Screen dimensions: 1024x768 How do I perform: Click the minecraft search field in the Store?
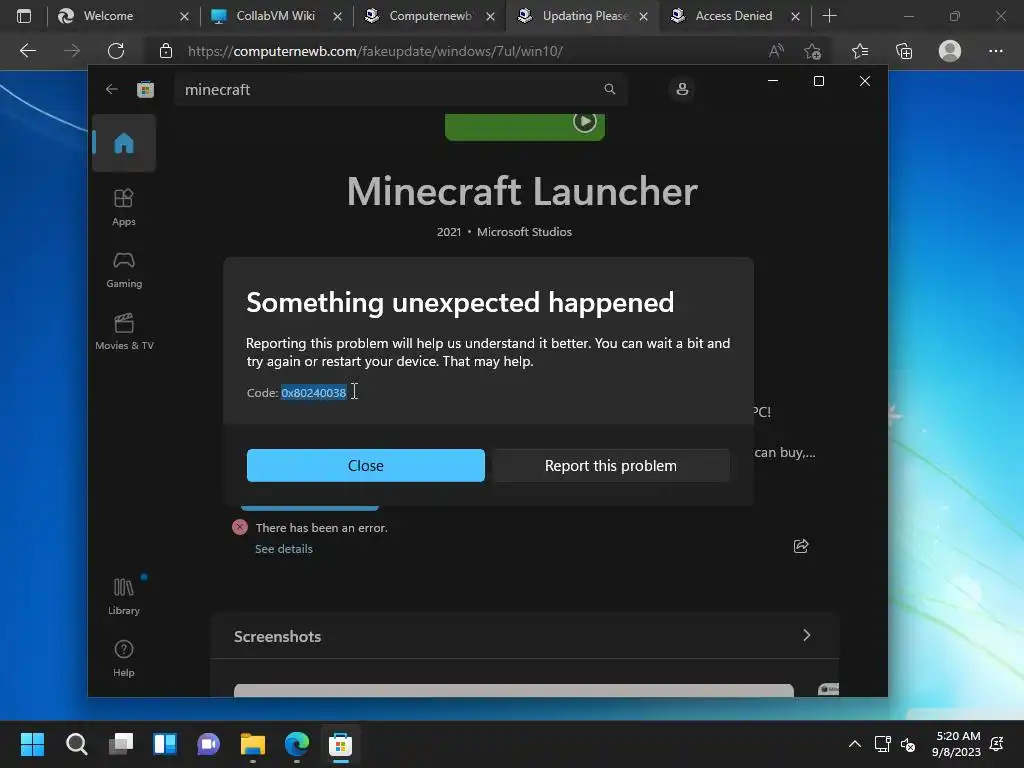click(x=400, y=89)
